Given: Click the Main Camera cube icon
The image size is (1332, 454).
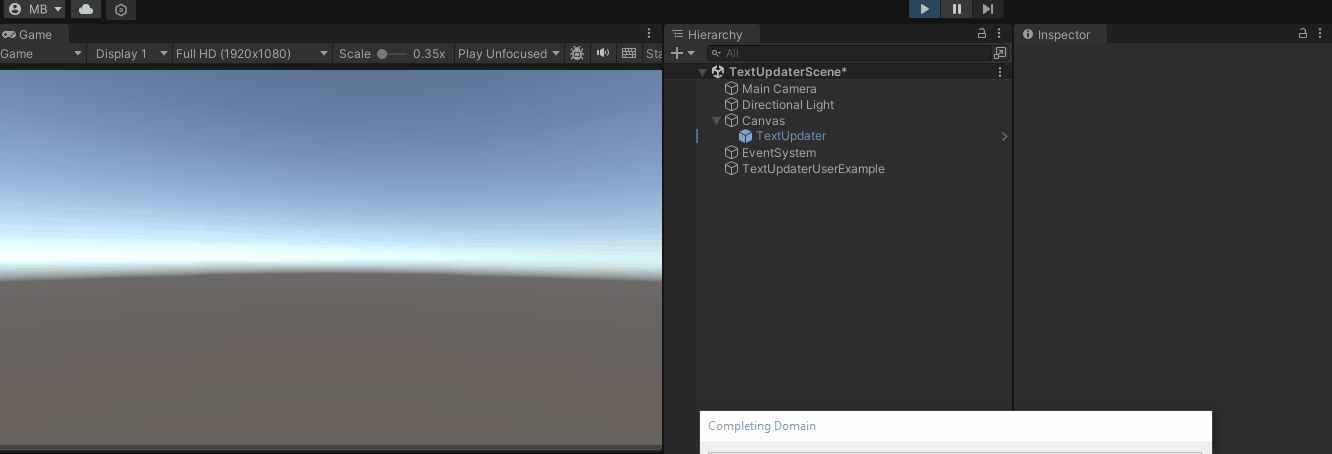Looking at the screenshot, I should tap(731, 89).
